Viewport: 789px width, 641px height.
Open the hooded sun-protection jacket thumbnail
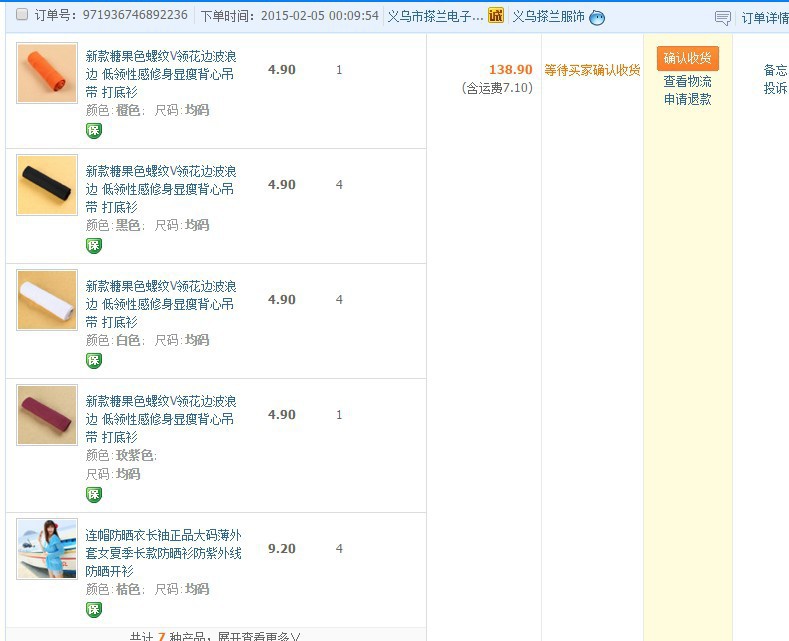pos(47,549)
